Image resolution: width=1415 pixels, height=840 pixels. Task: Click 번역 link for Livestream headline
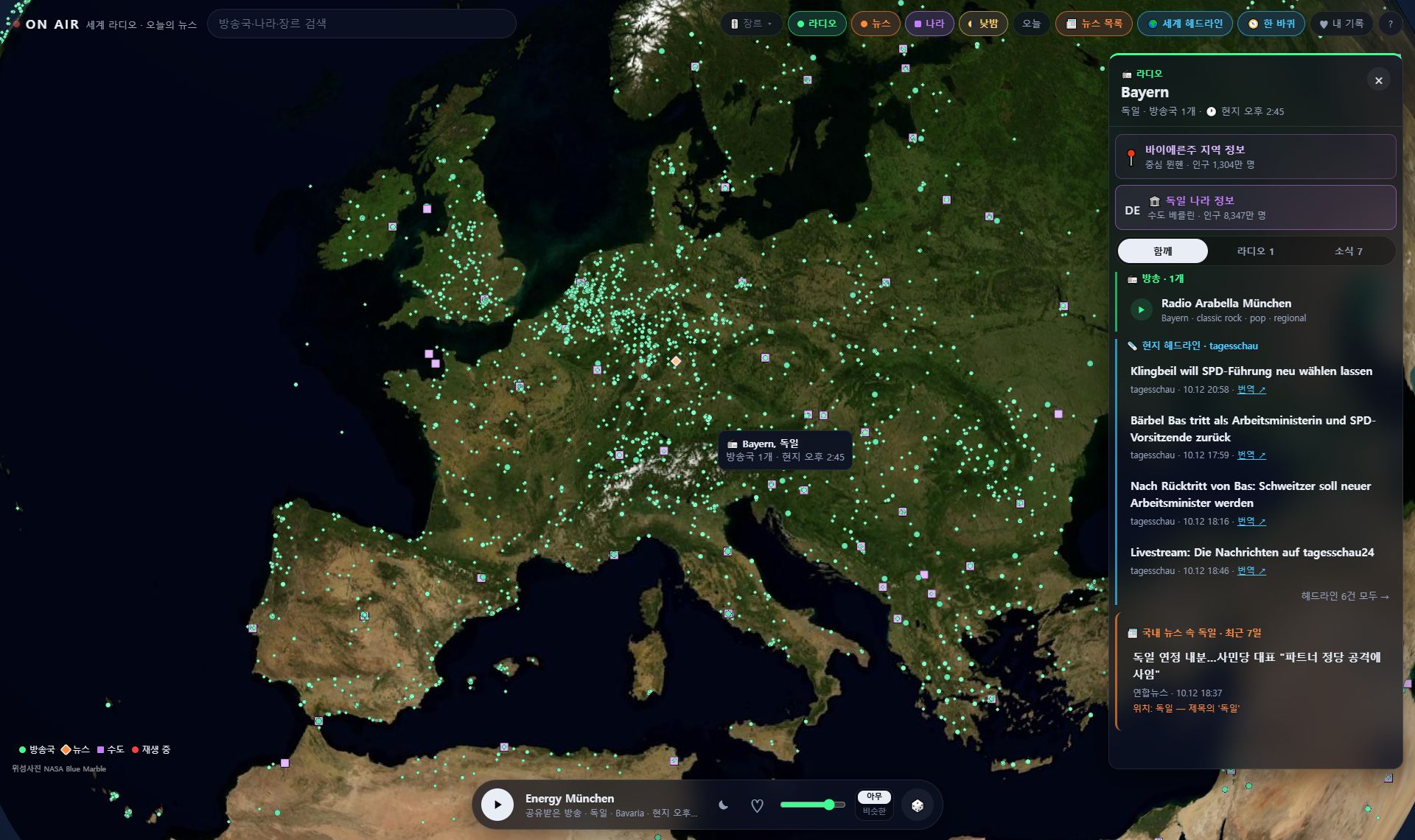[1251, 571]
